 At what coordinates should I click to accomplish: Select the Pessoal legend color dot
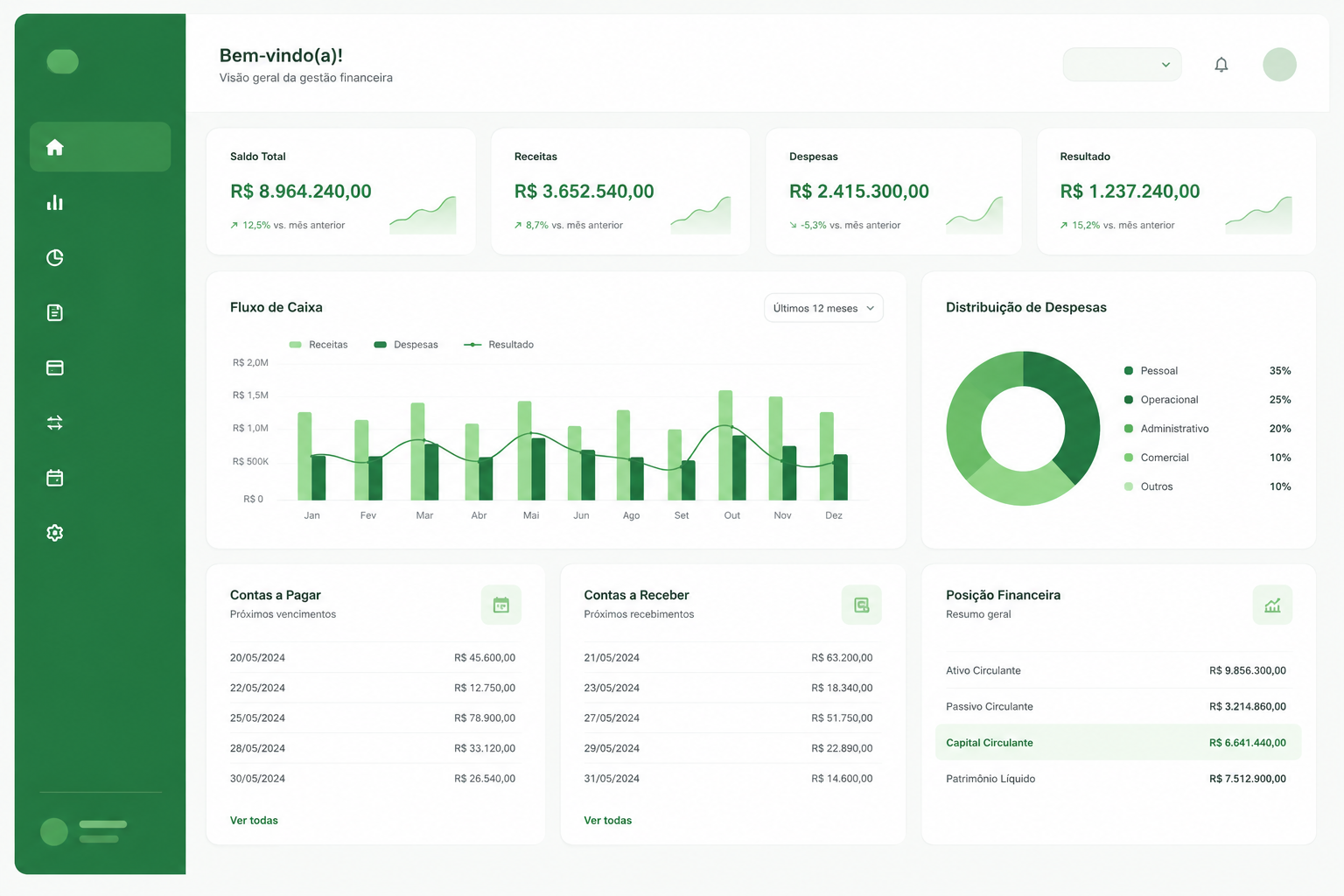pyautogui.click(x=1129, y=371)
